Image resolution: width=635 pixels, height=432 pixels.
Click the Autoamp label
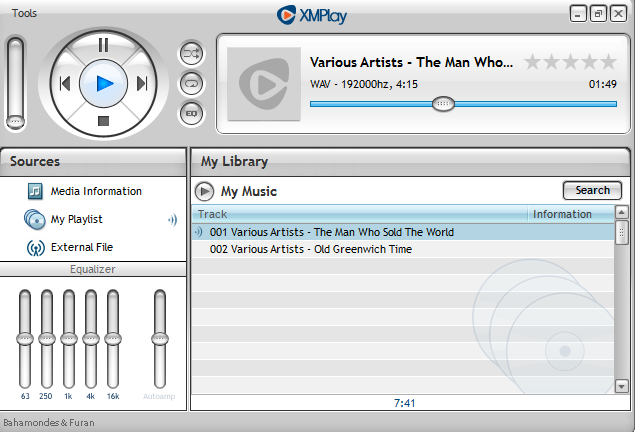159,396
